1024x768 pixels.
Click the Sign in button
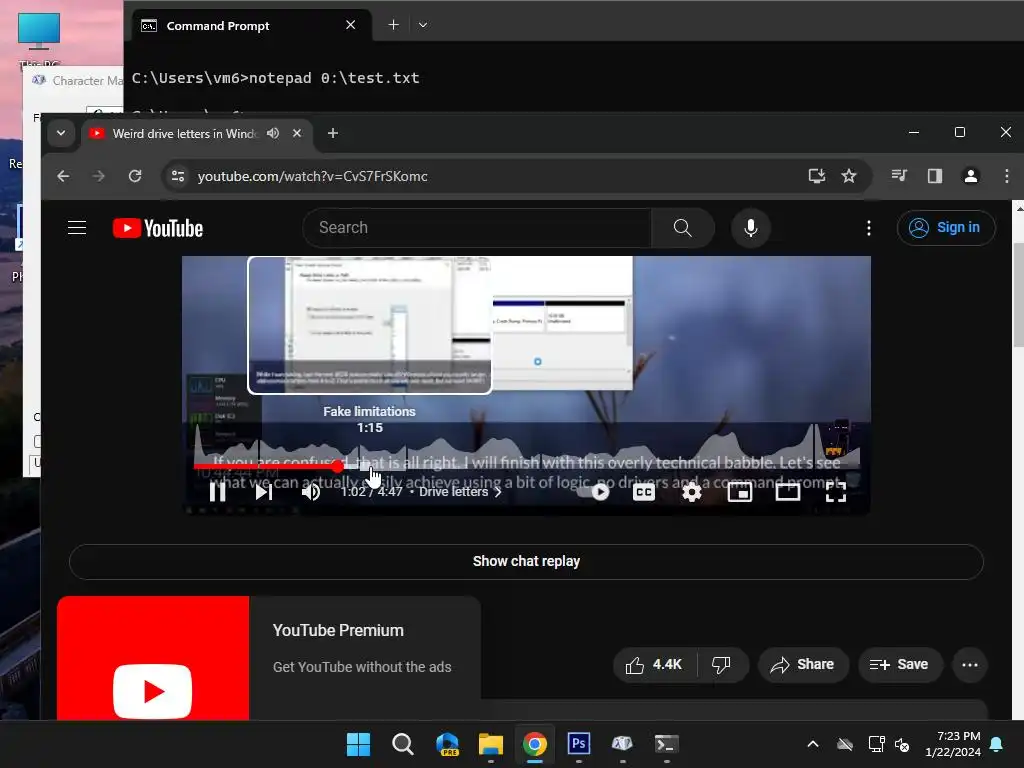click(946, 227)
